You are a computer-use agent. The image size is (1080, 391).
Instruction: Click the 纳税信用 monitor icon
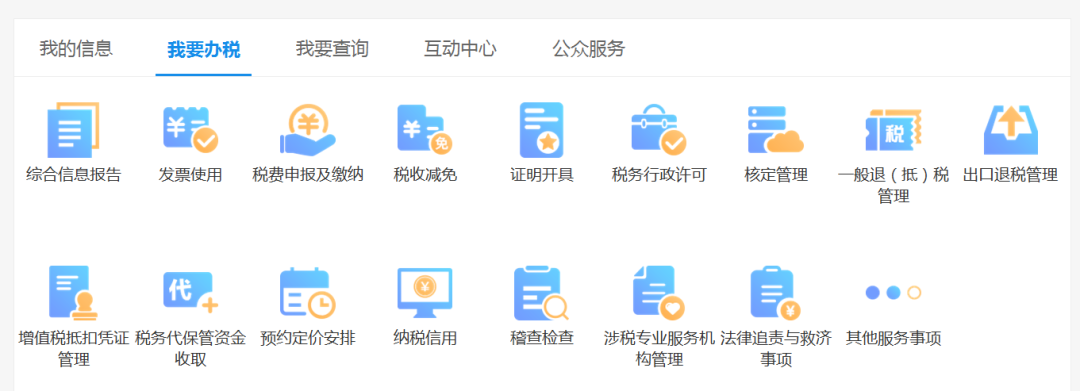click(x=424, y=293)
